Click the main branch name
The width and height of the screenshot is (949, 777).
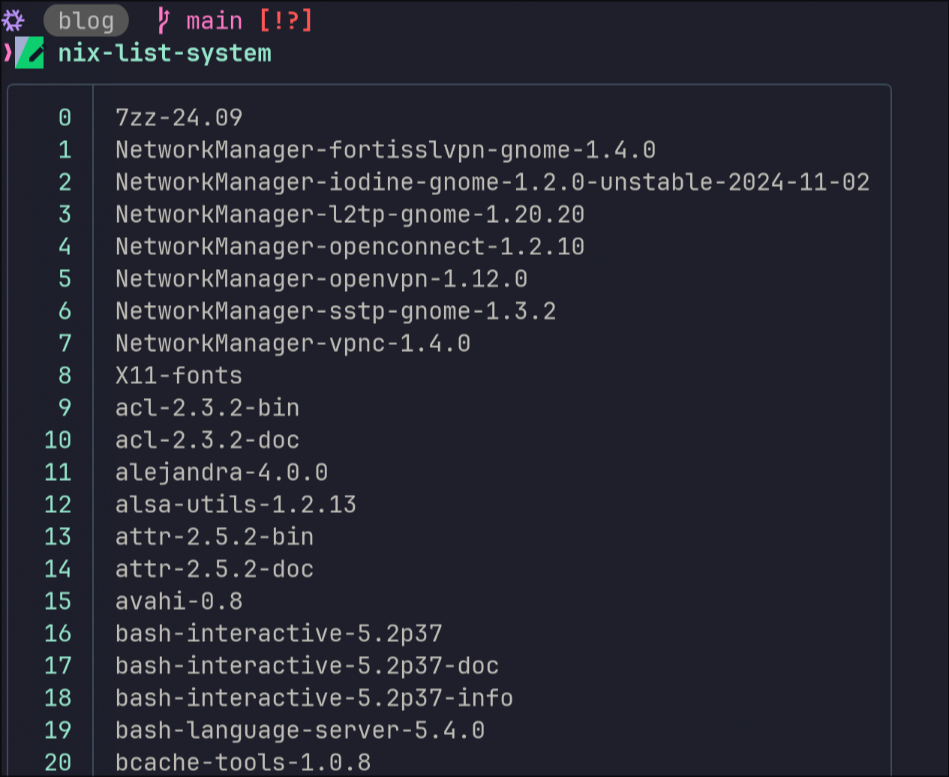(x=214, y=21)
